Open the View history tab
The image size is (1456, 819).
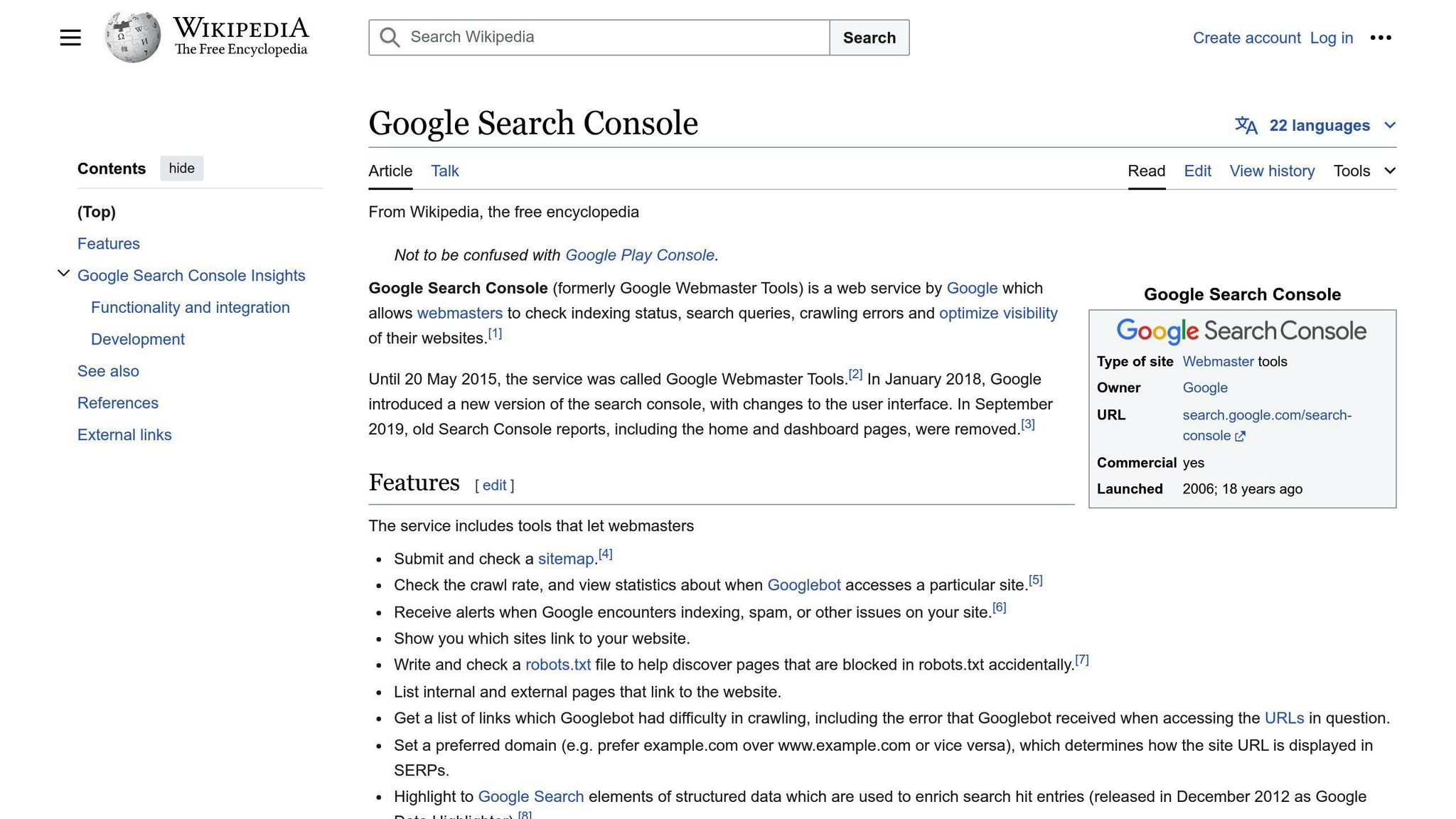1272,171
